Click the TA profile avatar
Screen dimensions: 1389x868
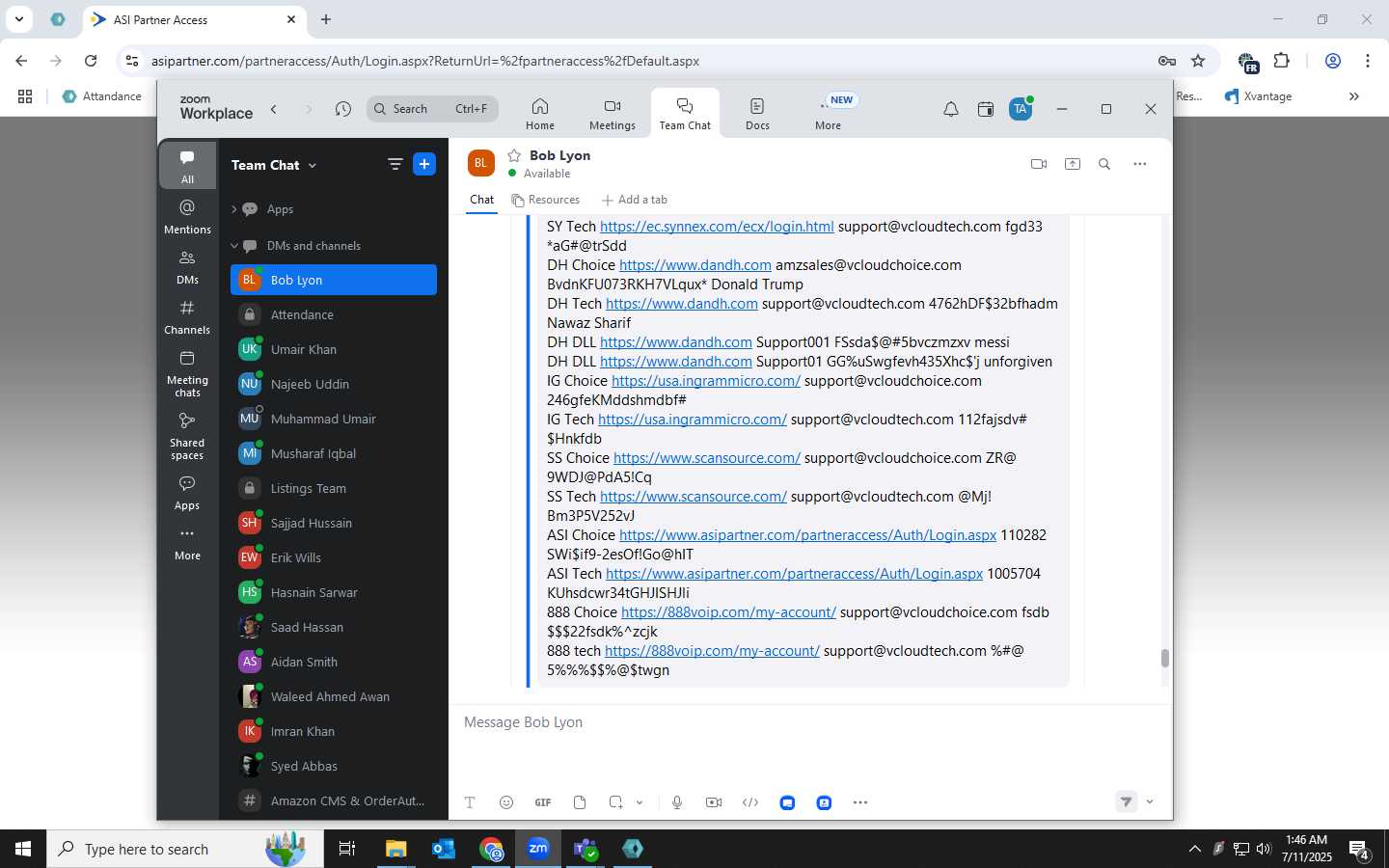1021,109
